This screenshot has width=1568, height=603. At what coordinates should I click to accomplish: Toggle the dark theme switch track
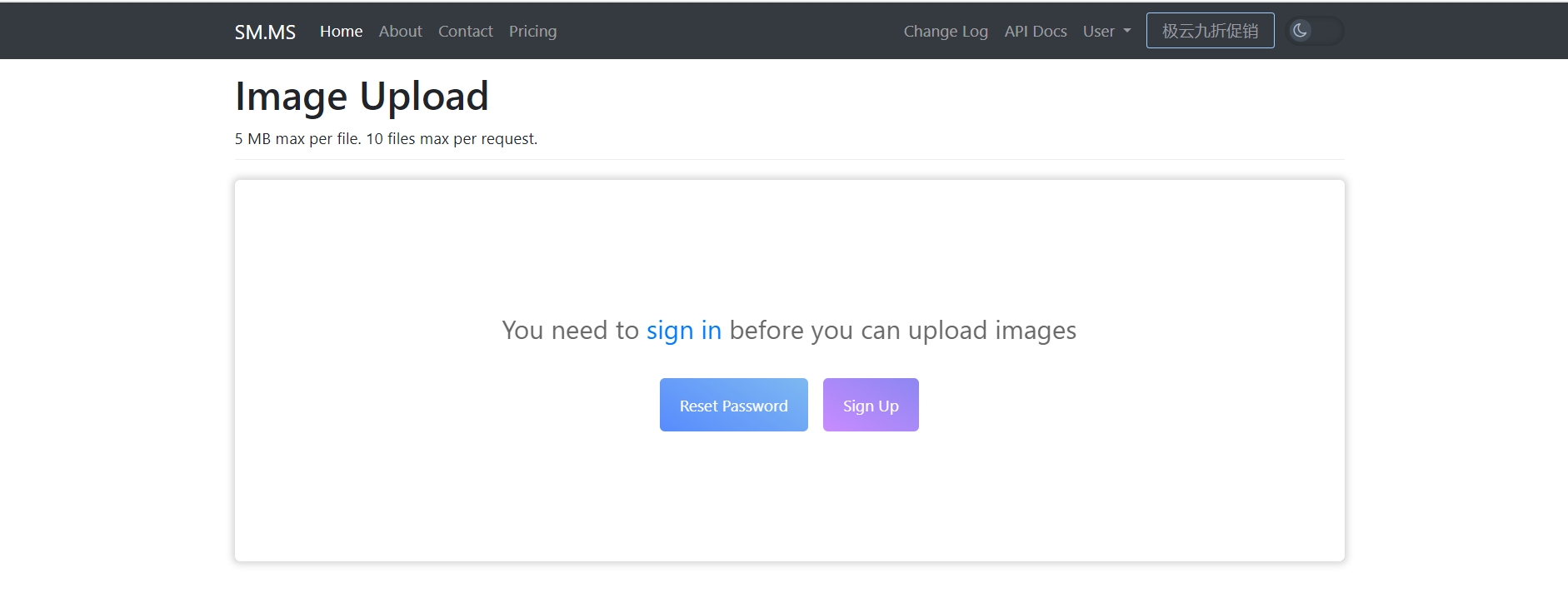[1327, 31]
